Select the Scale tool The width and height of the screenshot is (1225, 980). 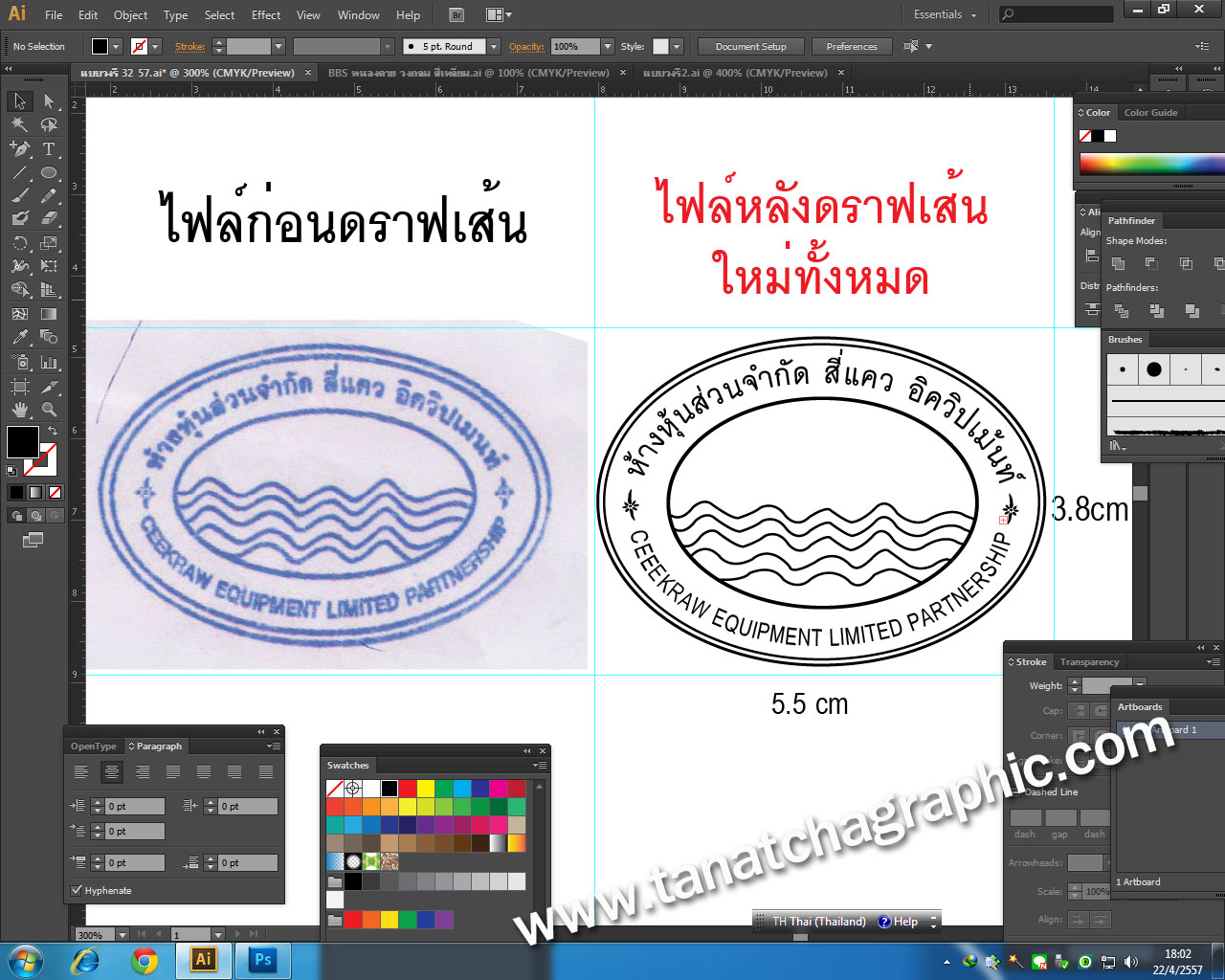[x=49, y=243]
